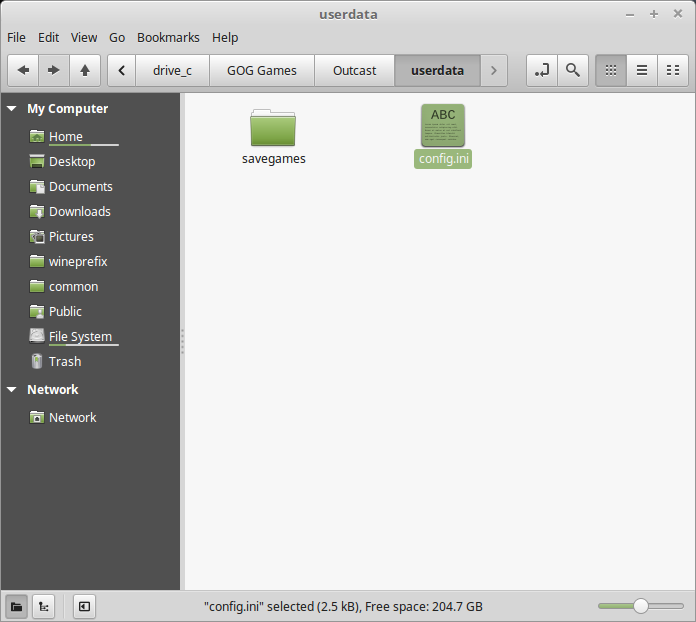
Task: Open the search magnifier icon
Action: tap(573, 70)
